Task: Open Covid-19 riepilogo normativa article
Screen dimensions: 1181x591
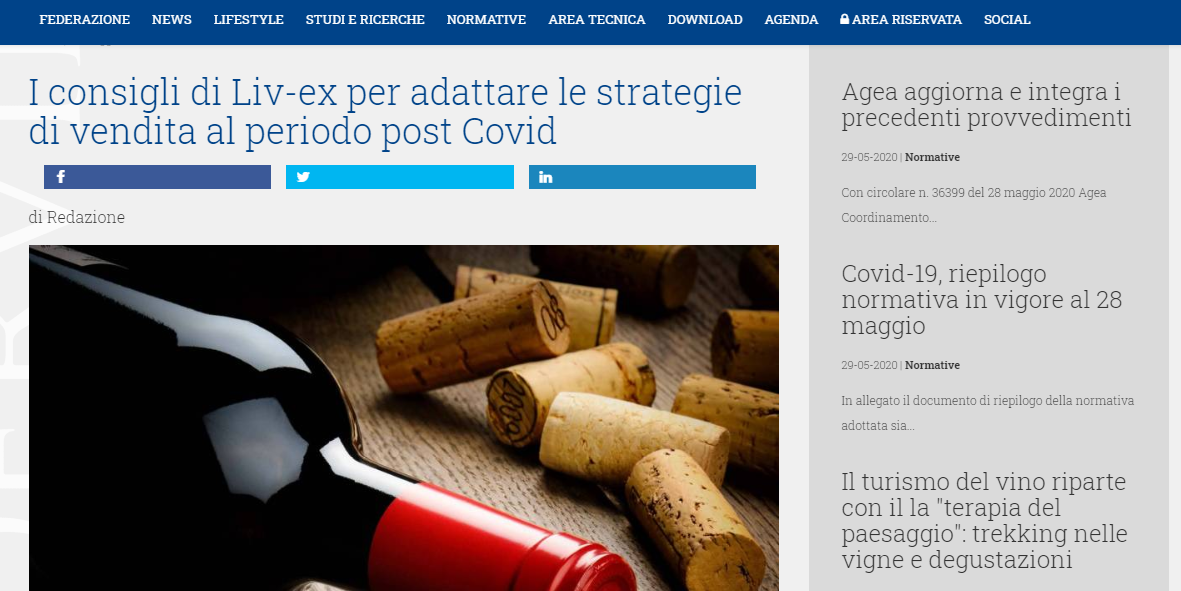Action: tap(981, 300)
